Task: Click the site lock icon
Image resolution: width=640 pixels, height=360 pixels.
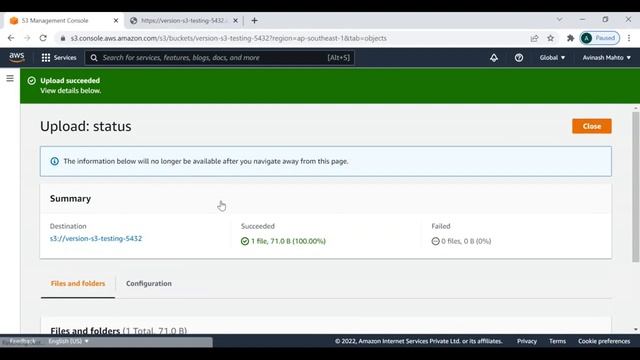Action: (x=62, y=38)
